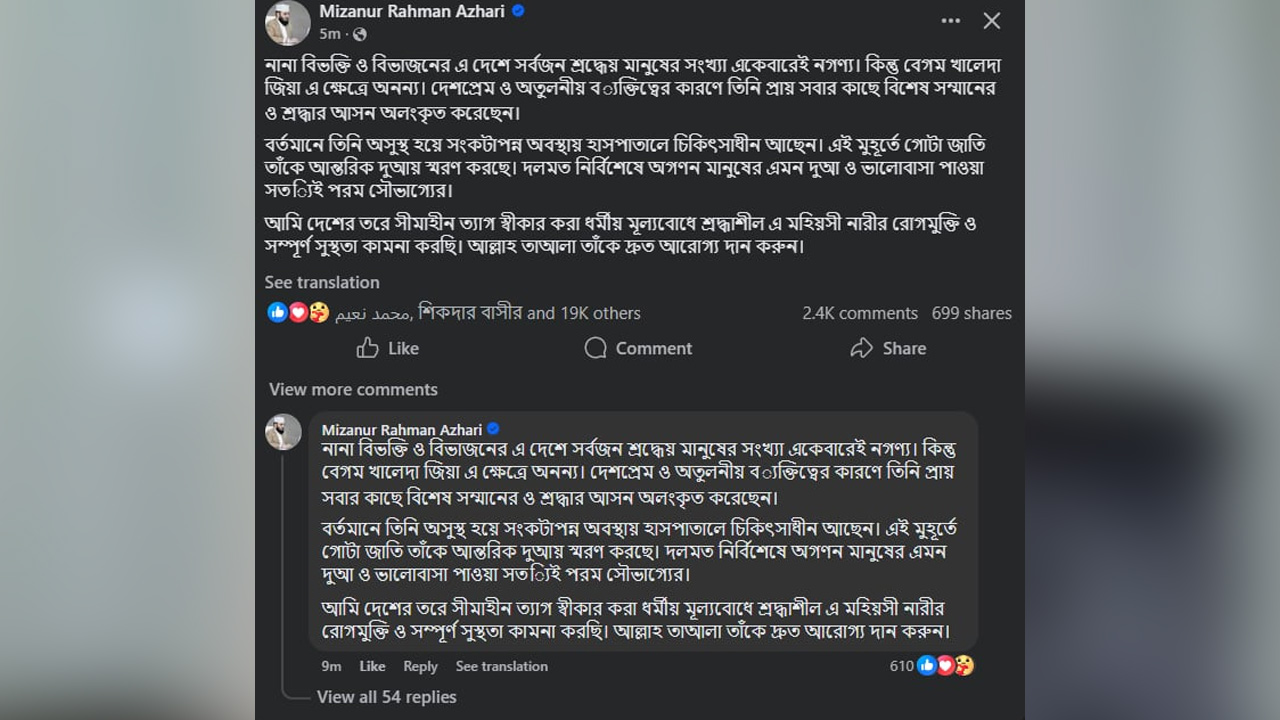
Task: Click See translation under the post
Action: (x=322, y=282)
